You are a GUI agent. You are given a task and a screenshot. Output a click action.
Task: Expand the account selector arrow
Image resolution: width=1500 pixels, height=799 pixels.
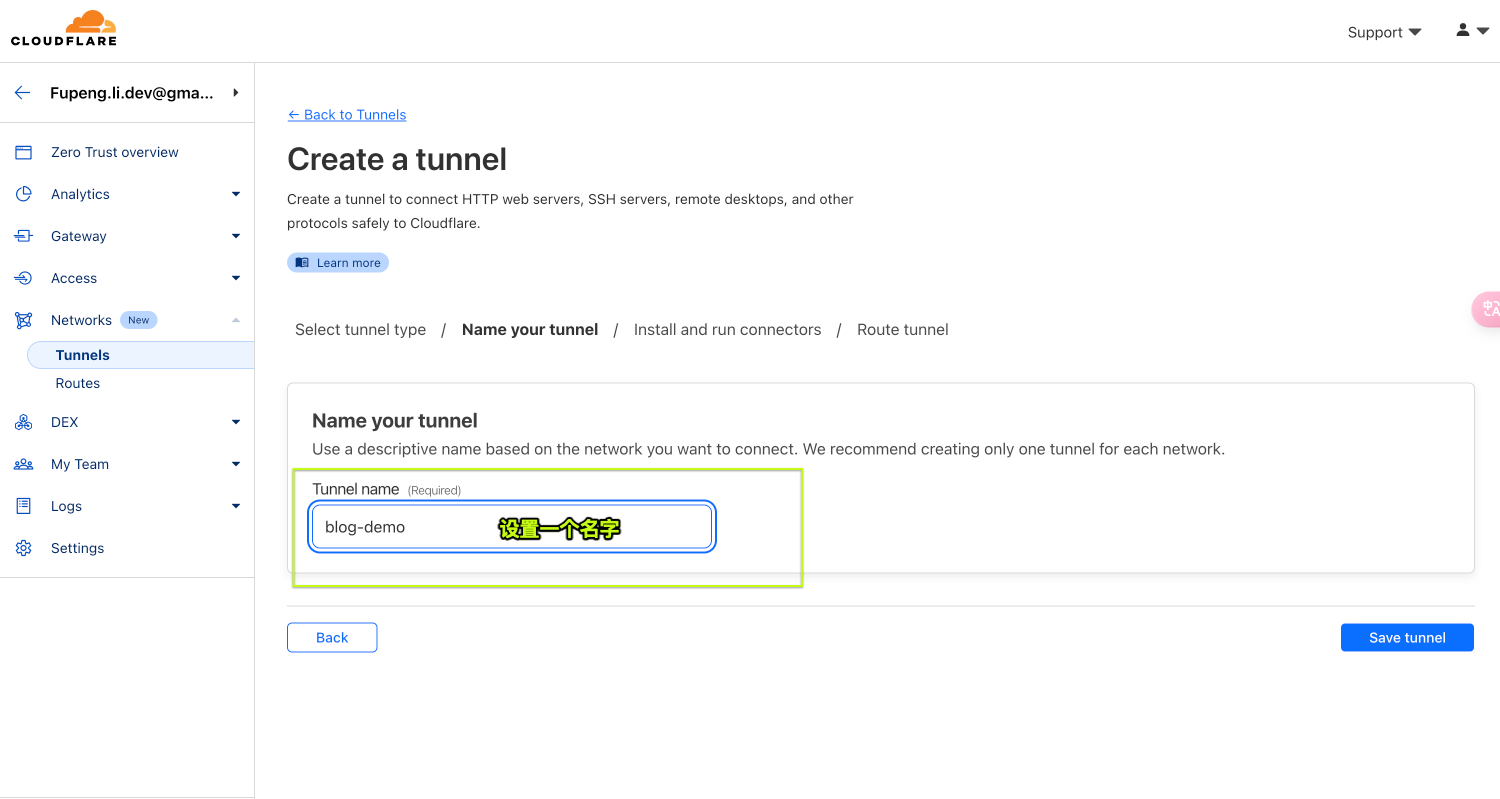pyautogui.click(x=236, y=93)
